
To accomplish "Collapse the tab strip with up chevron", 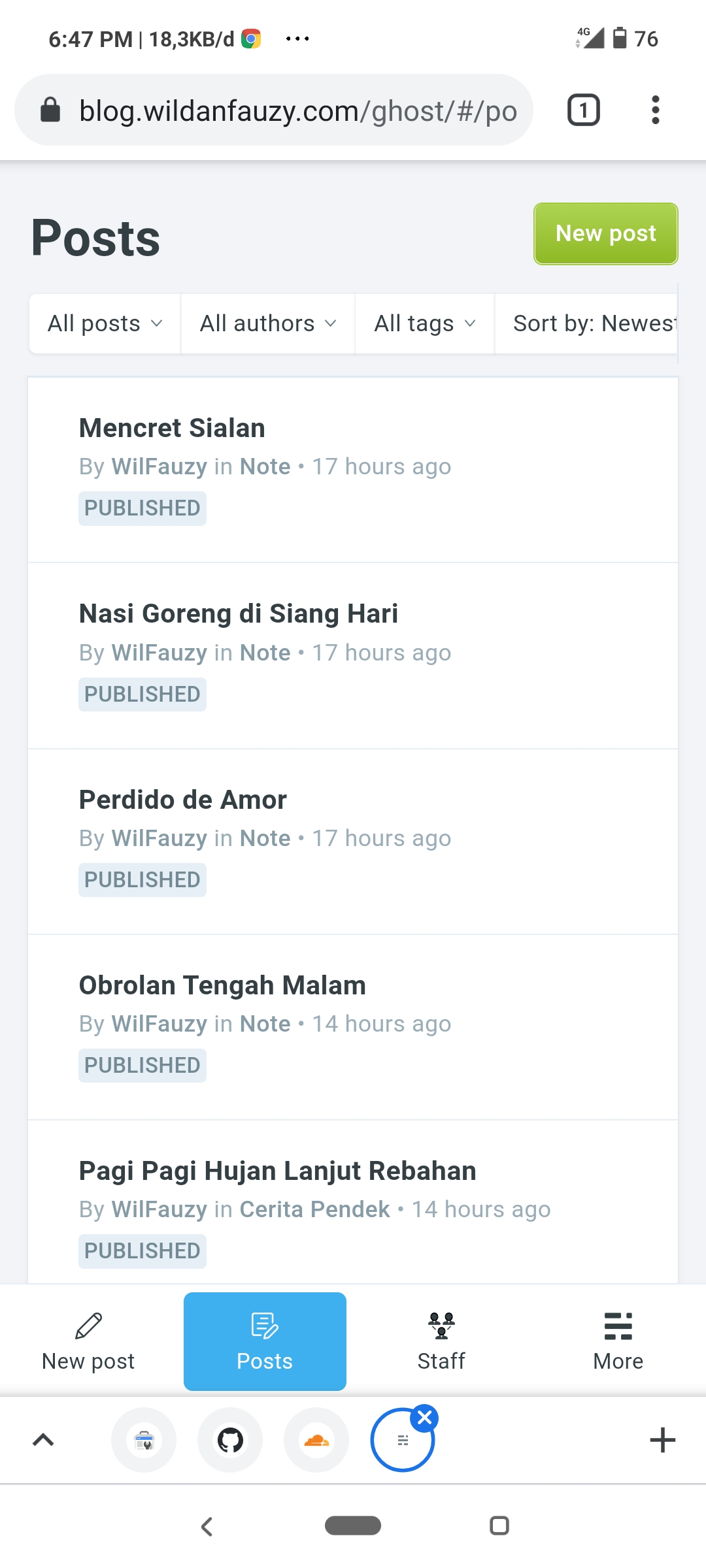I will point(43,1440).
